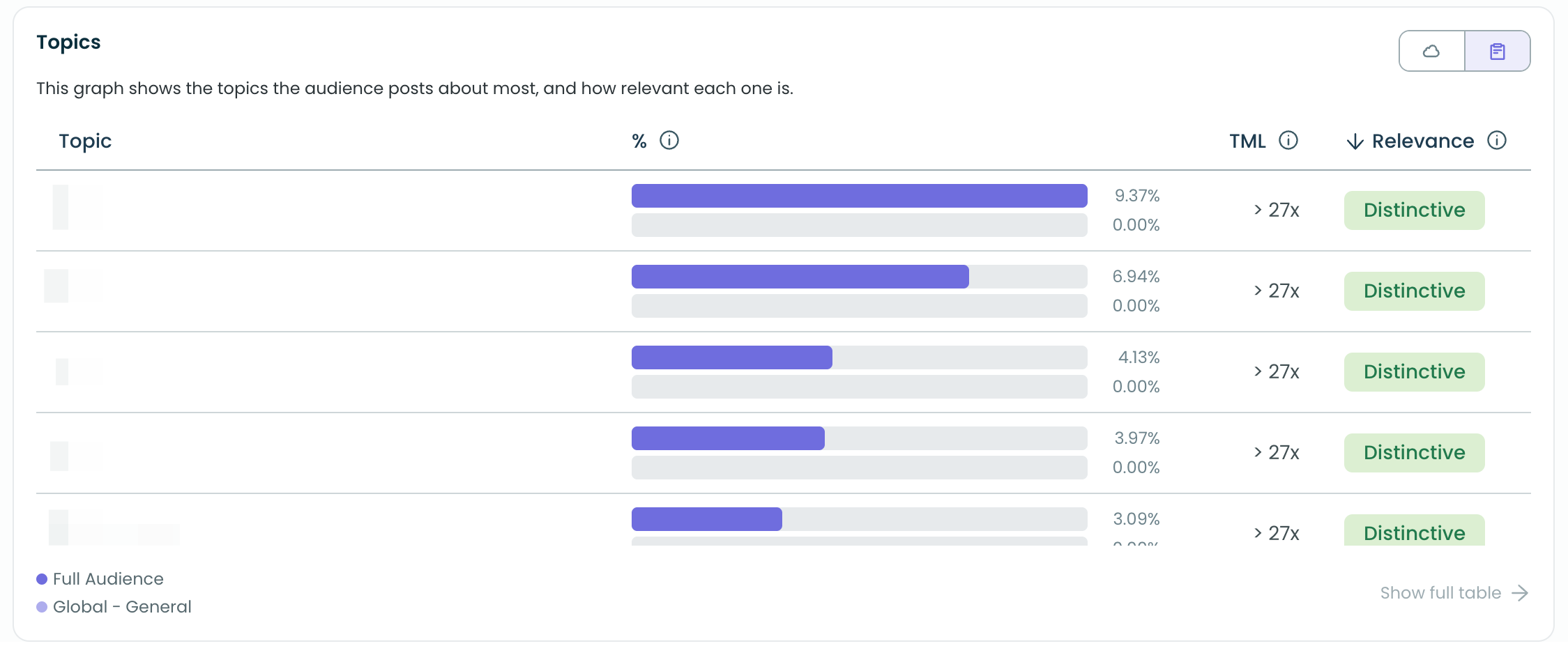The image size is (1568, 662).
Task: Open info icon next to % column
Action: (669, 140)
